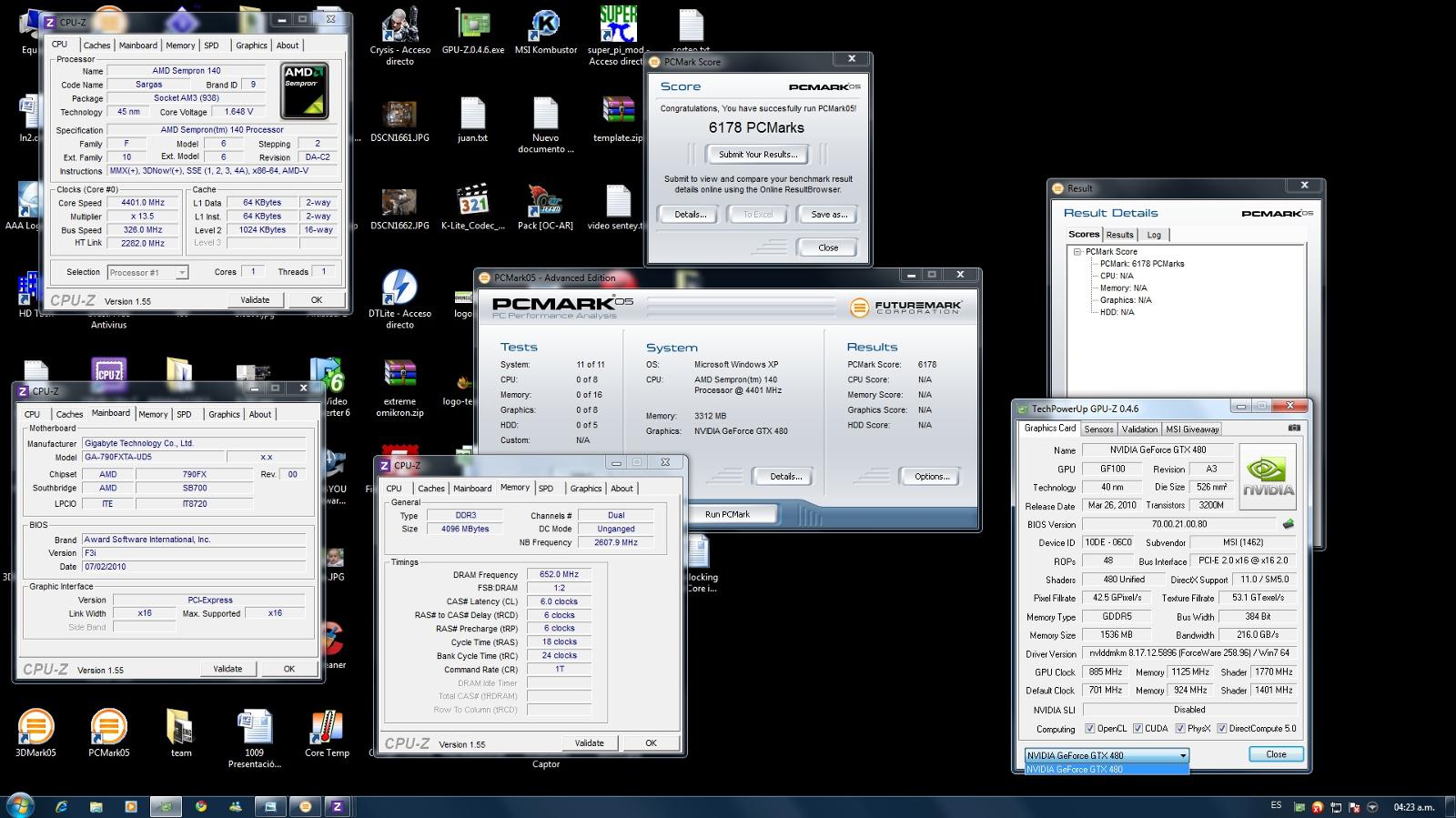Select the Crysis shortcut icon

pyautogui.click(x=399, y=36)
